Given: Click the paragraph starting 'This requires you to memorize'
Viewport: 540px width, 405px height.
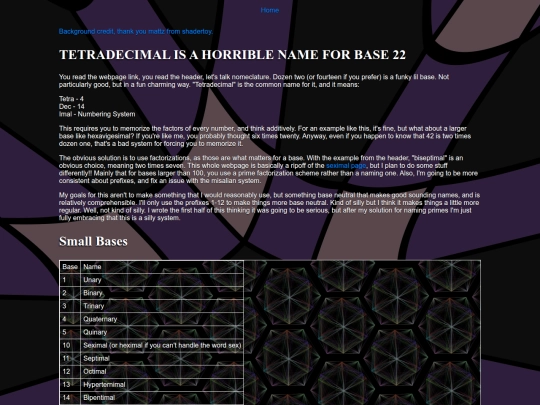Looking at the screenshot, I should [x=265, y=136].
